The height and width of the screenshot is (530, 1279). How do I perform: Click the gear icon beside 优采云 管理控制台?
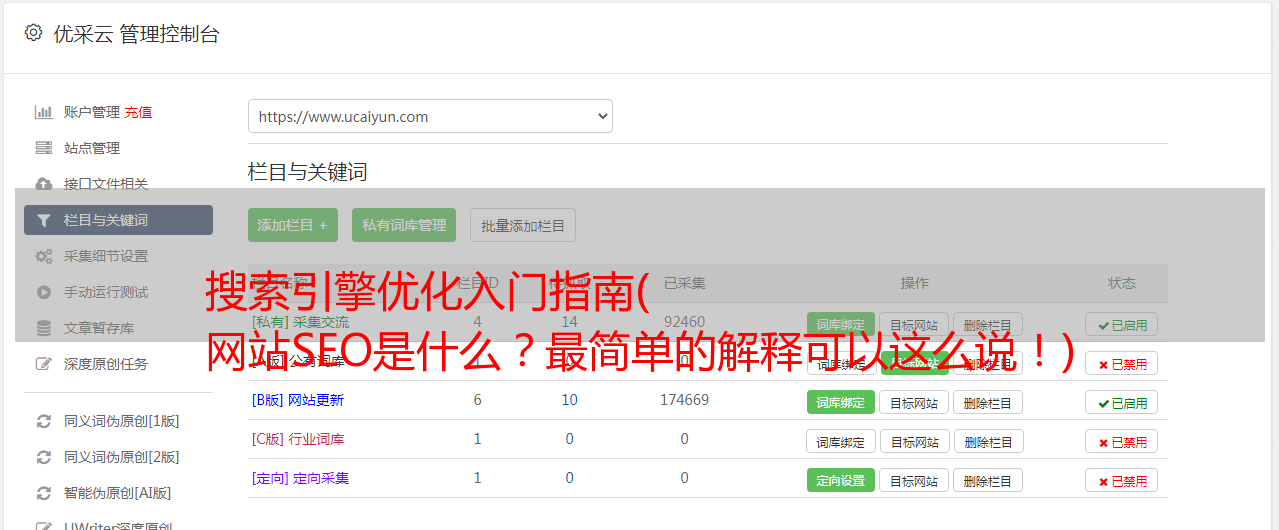coord(33,33)
